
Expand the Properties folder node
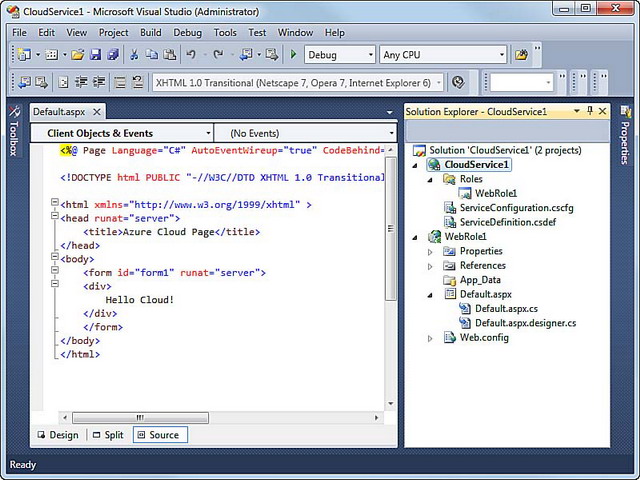(x=430, y=252)
